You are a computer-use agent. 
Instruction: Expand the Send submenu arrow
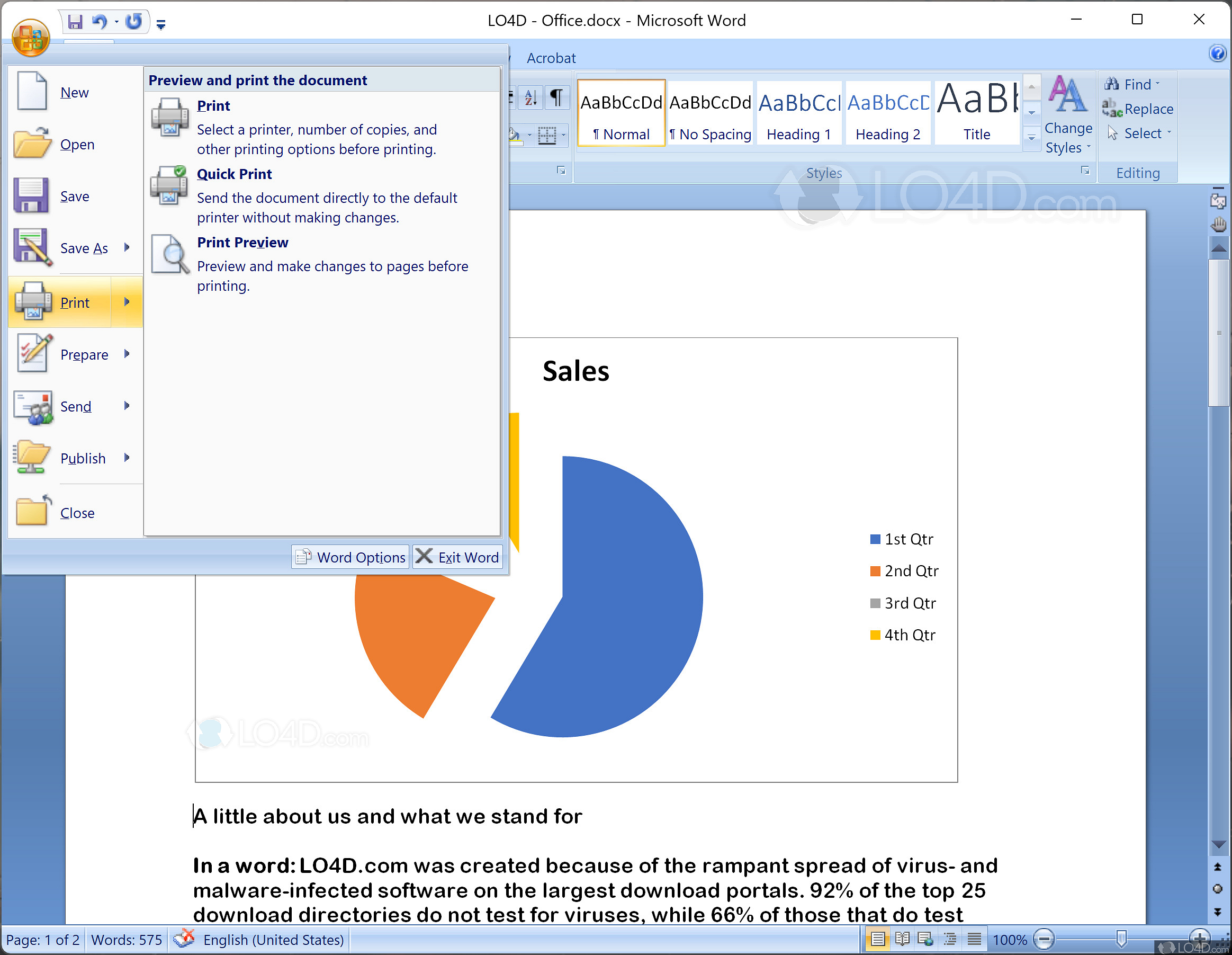coord(125,407)
